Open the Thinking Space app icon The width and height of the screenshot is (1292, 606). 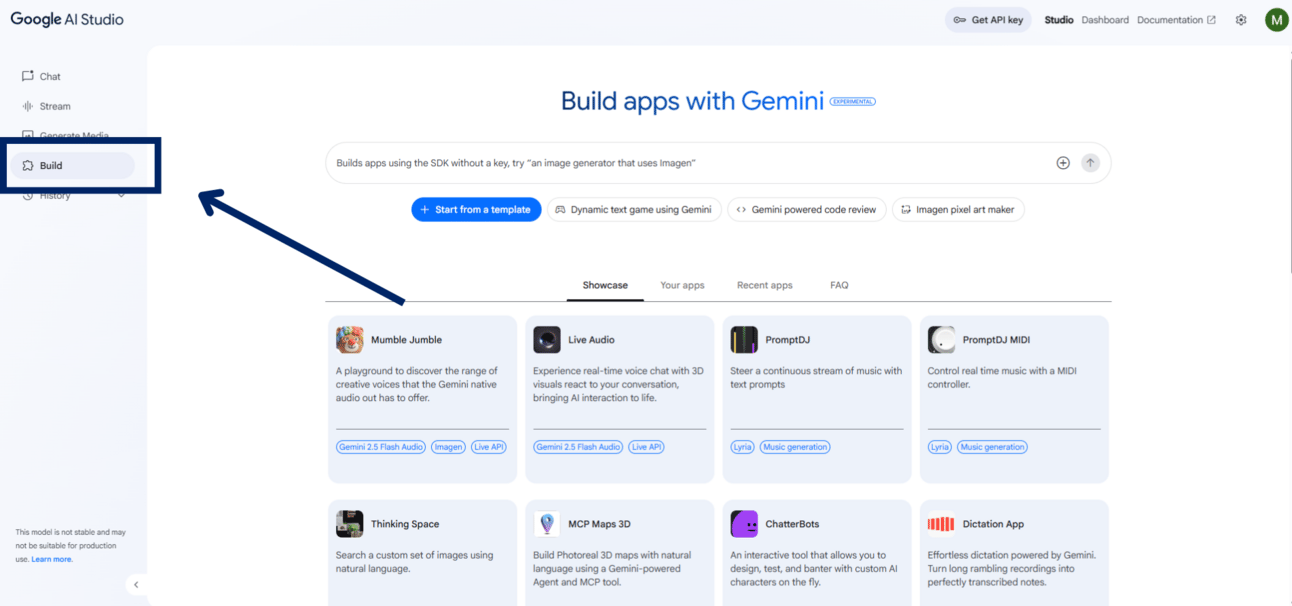[x=350, y=524]
